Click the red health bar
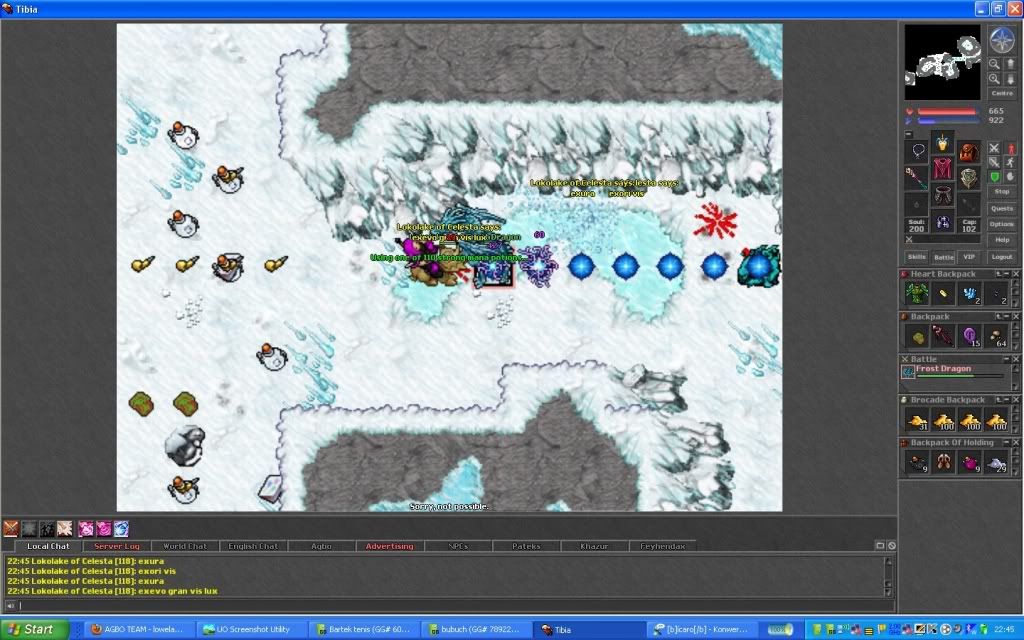The width and height of the screenshot is (1024, 640). 948,112
